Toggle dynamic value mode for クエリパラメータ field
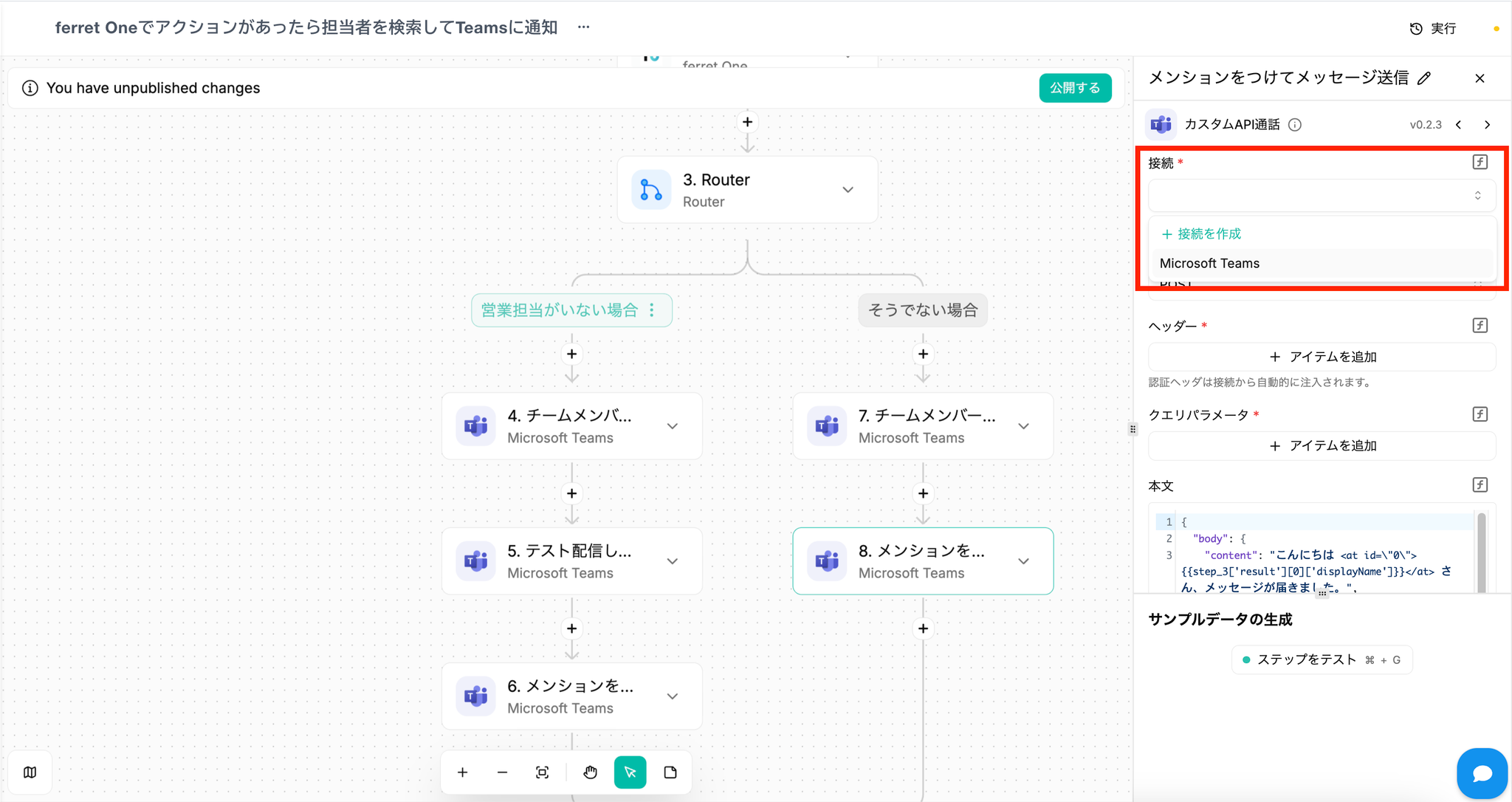Viewport: 1512px width, 802px height. tap(1480, 414)
